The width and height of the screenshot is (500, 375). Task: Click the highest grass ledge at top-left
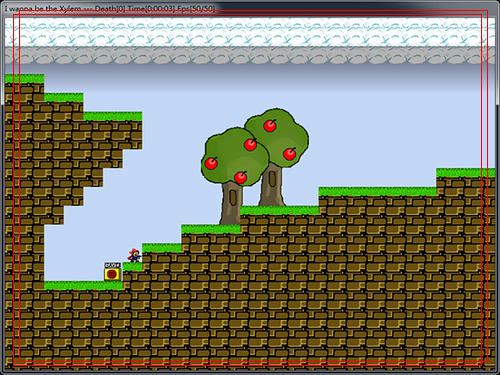point(24,79)
